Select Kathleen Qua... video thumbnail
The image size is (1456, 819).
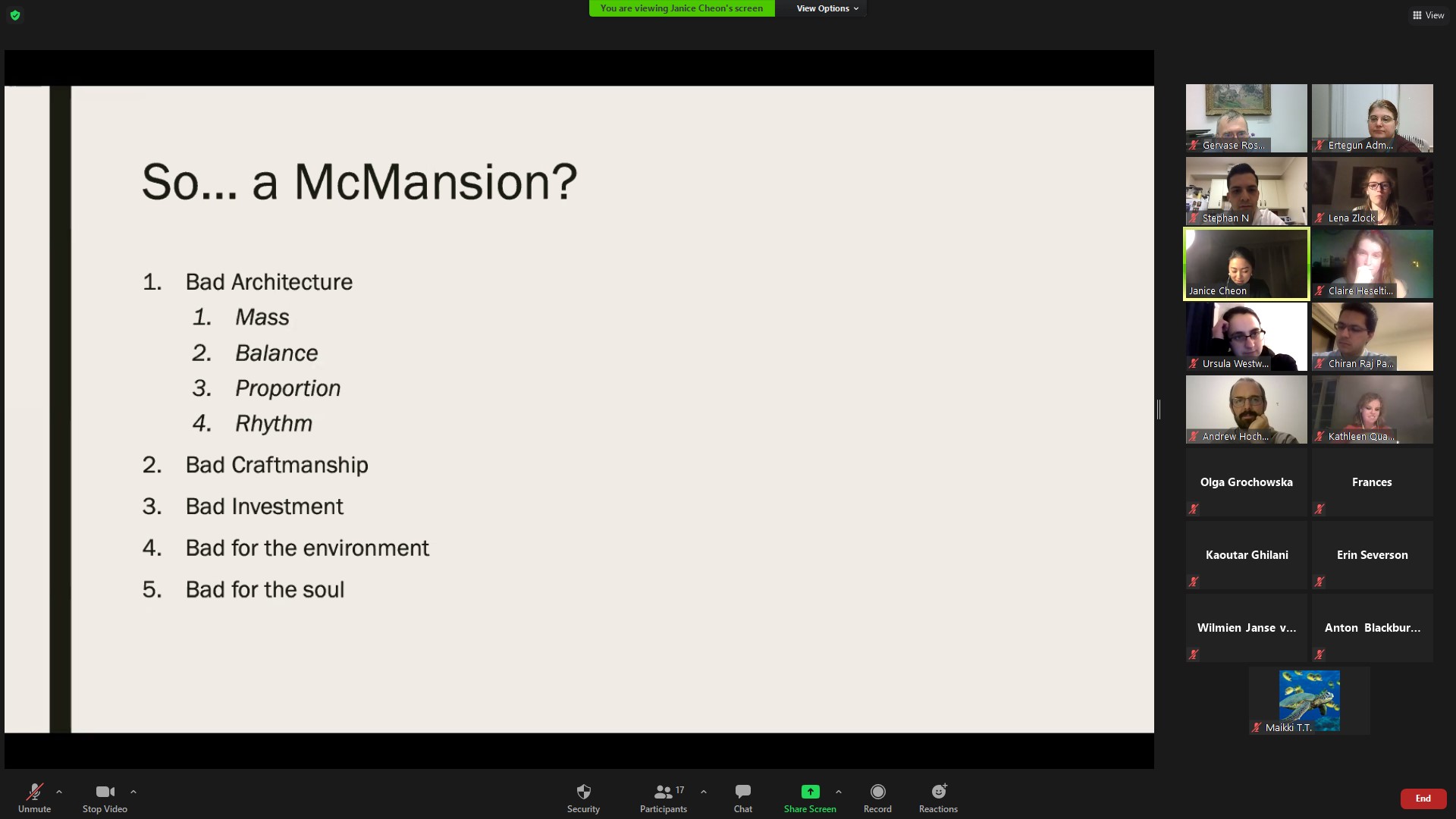(x=1373, y=409)
